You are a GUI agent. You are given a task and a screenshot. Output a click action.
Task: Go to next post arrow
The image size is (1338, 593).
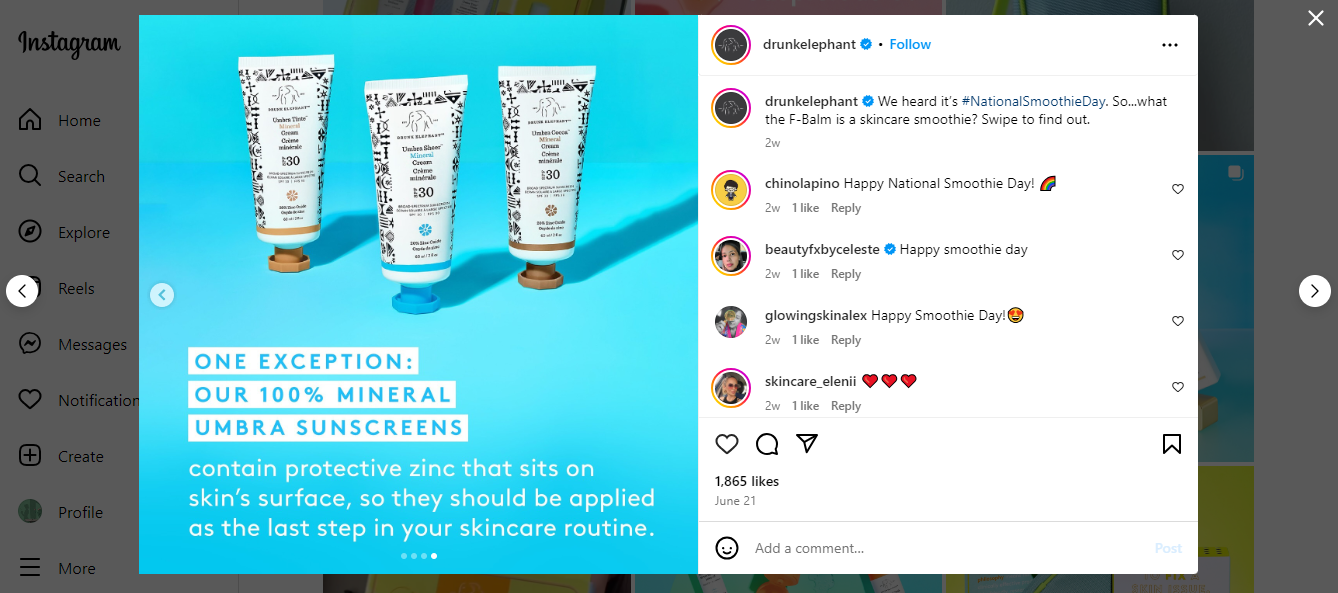[1315, 291]
